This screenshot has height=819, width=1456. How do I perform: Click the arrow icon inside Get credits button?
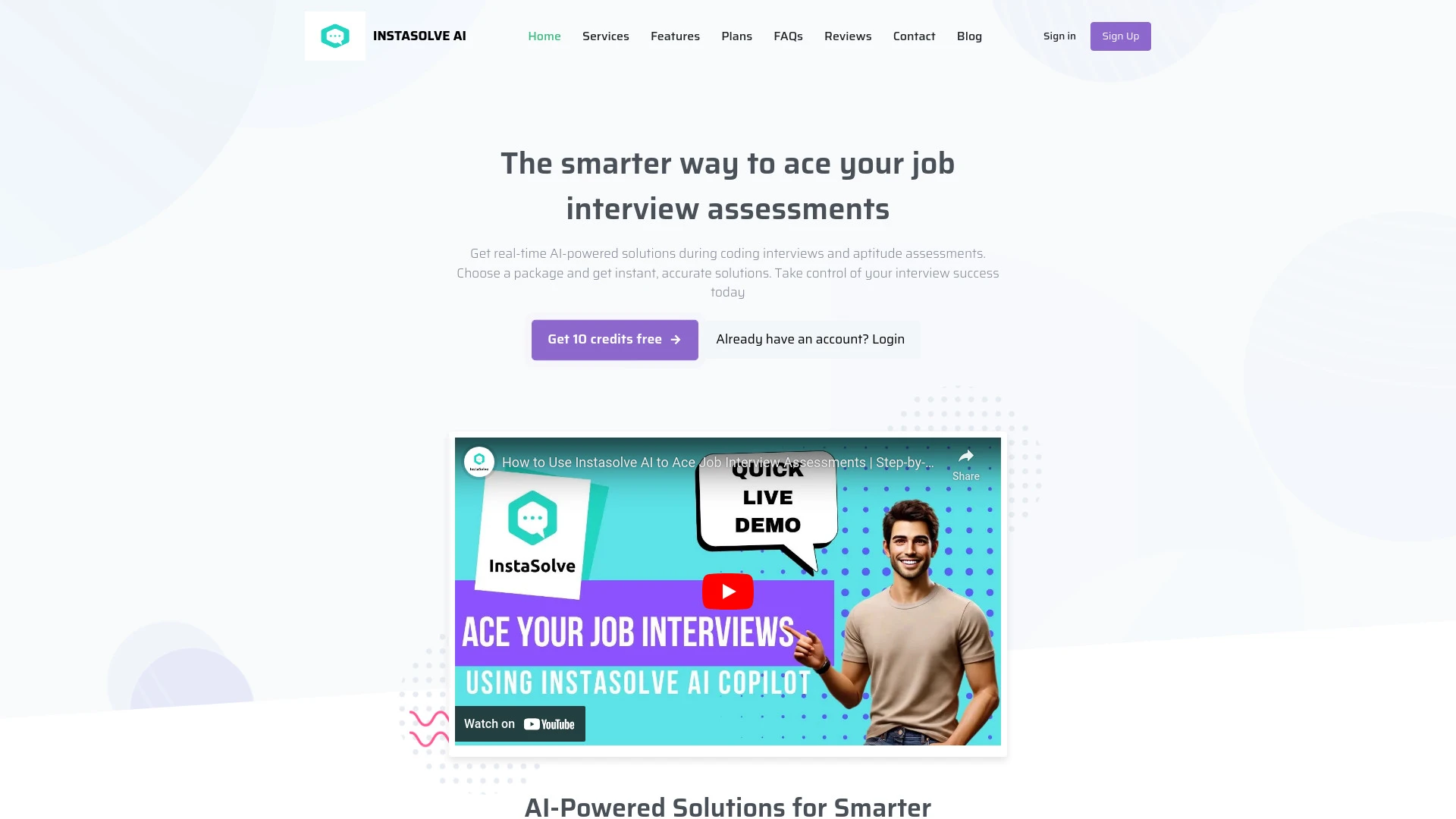(x=677, y=339)
